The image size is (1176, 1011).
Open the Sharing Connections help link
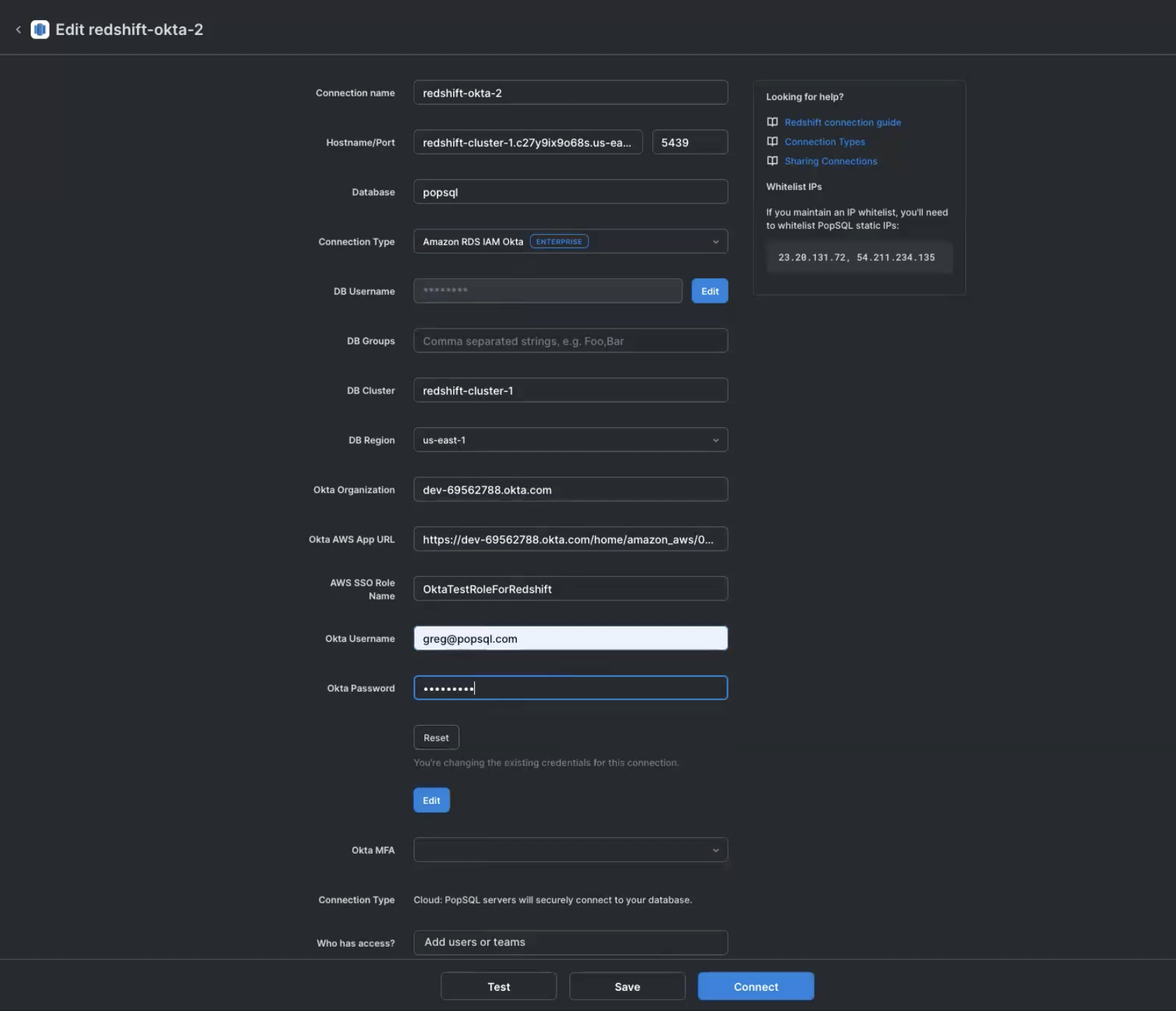831,162
